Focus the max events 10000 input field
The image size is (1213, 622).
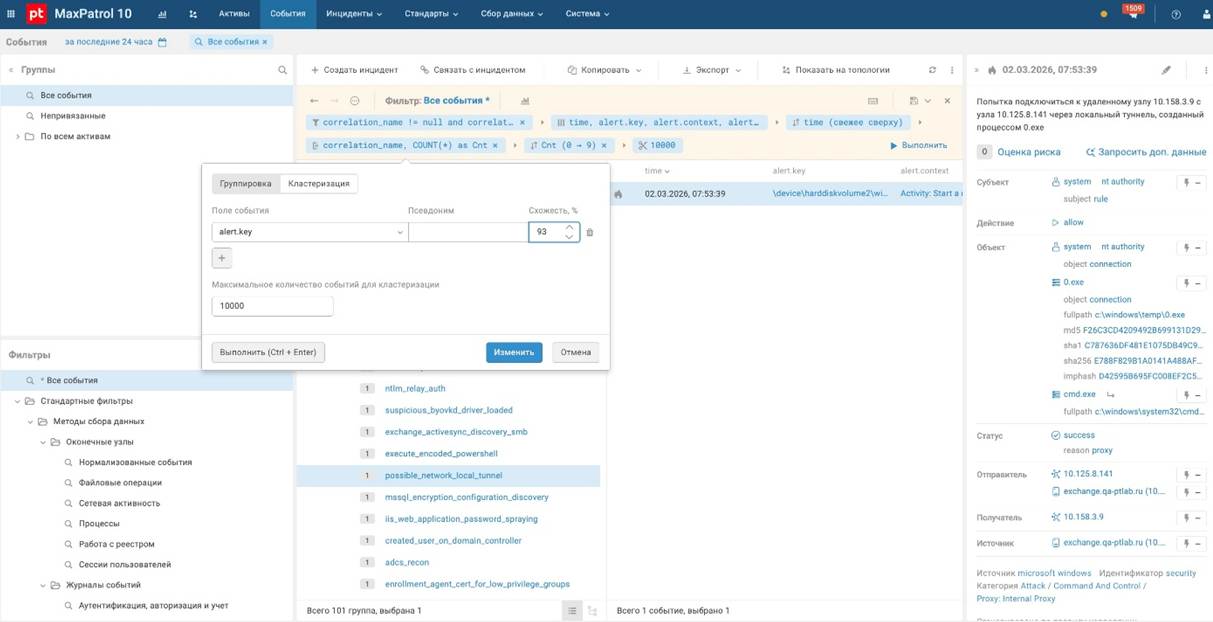(272, 306)
